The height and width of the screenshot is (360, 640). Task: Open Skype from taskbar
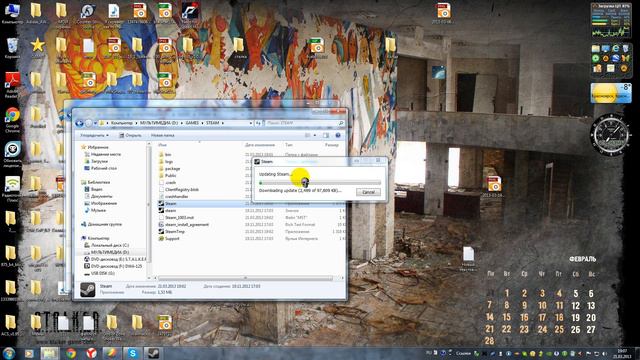pyautogui.click(x=133, y=353)
